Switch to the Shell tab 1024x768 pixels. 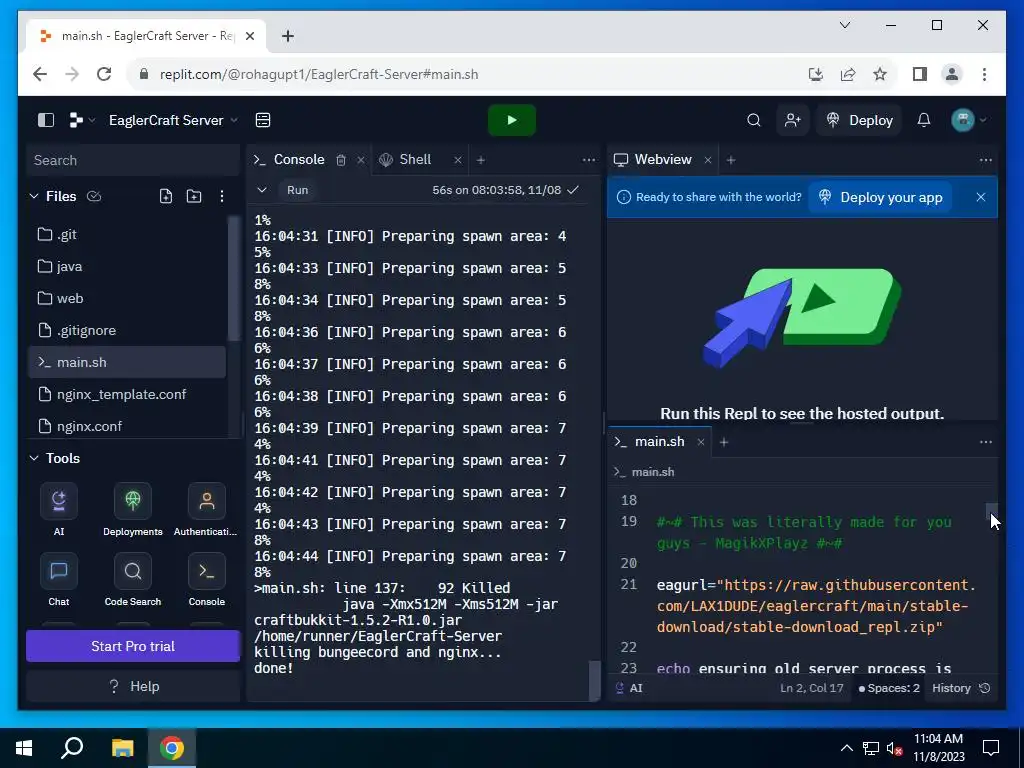pyautogui.click(x=415, y=159)
